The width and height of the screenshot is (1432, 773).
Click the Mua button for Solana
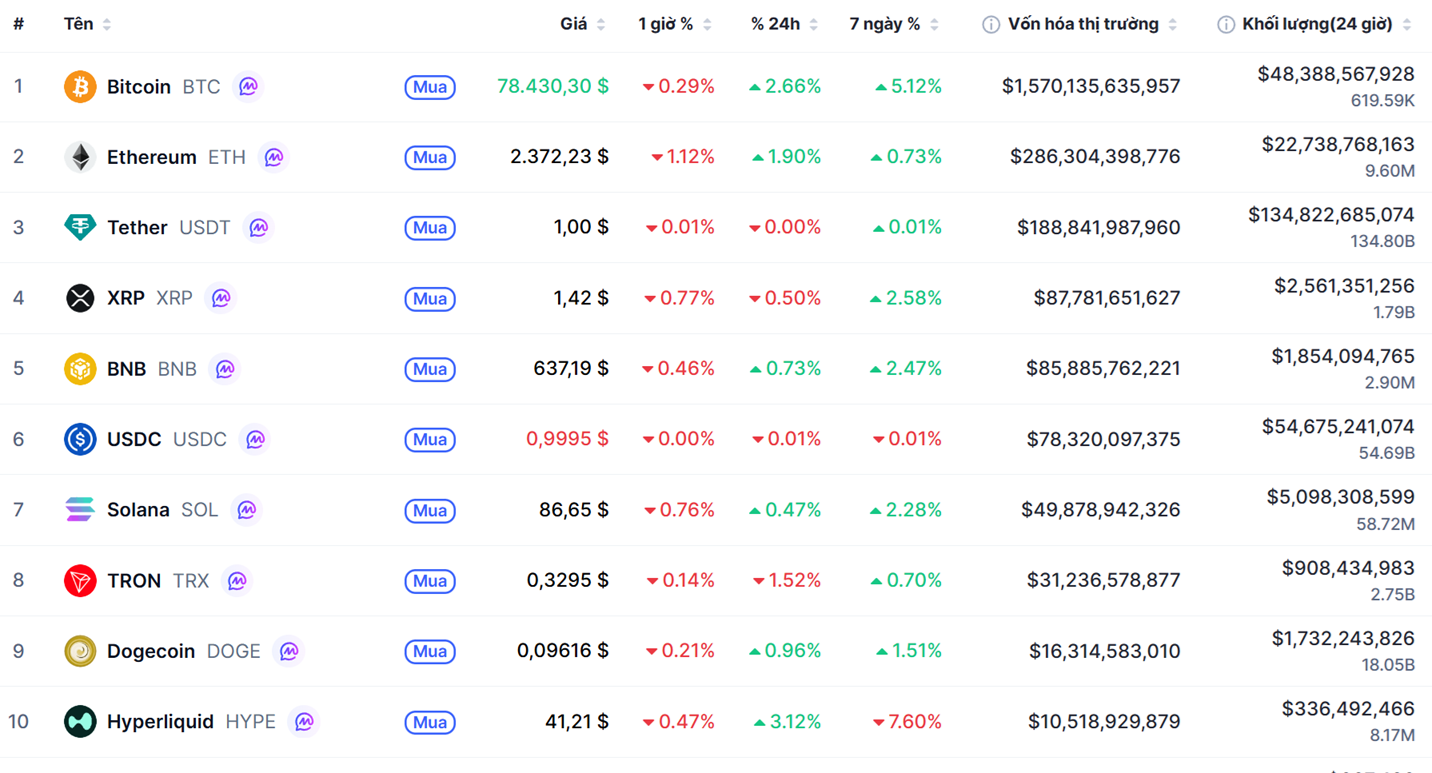[430, 510]
